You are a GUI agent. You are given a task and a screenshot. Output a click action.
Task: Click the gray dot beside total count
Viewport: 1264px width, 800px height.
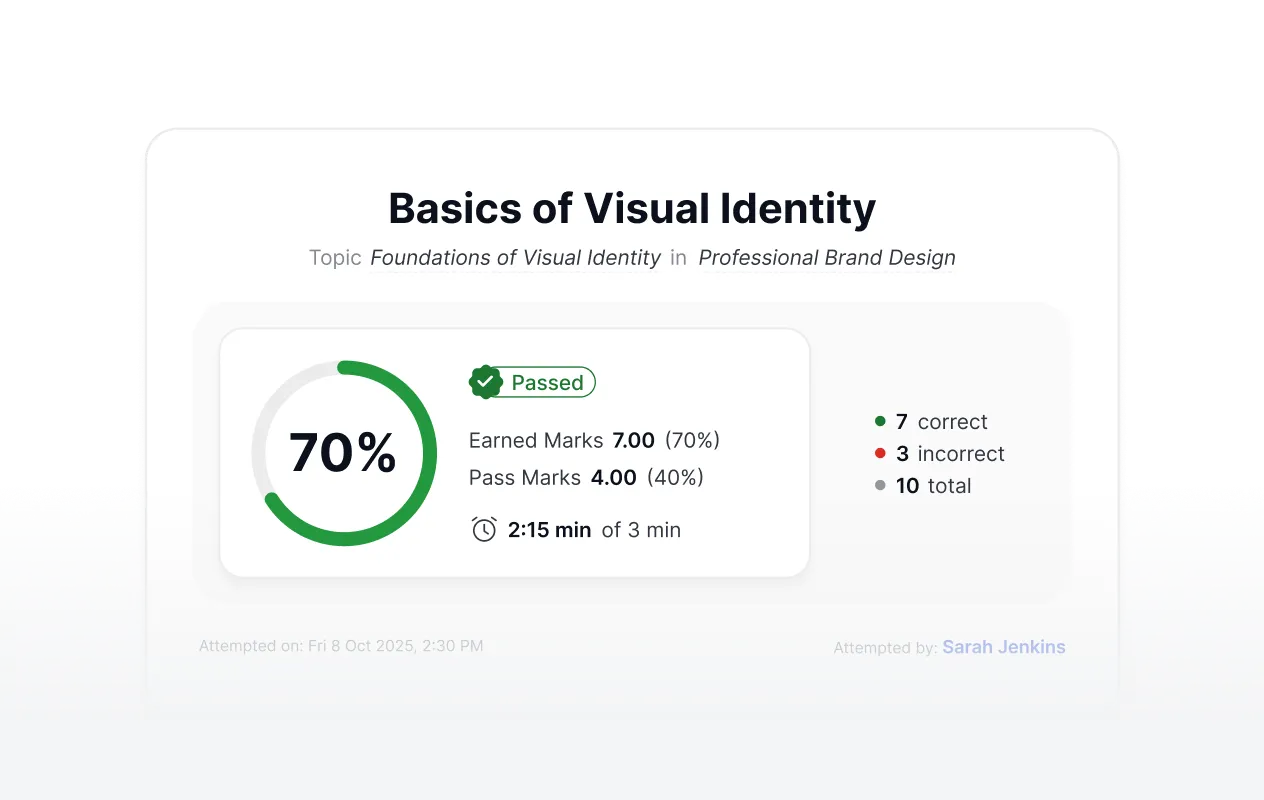(x=880, y=486)
